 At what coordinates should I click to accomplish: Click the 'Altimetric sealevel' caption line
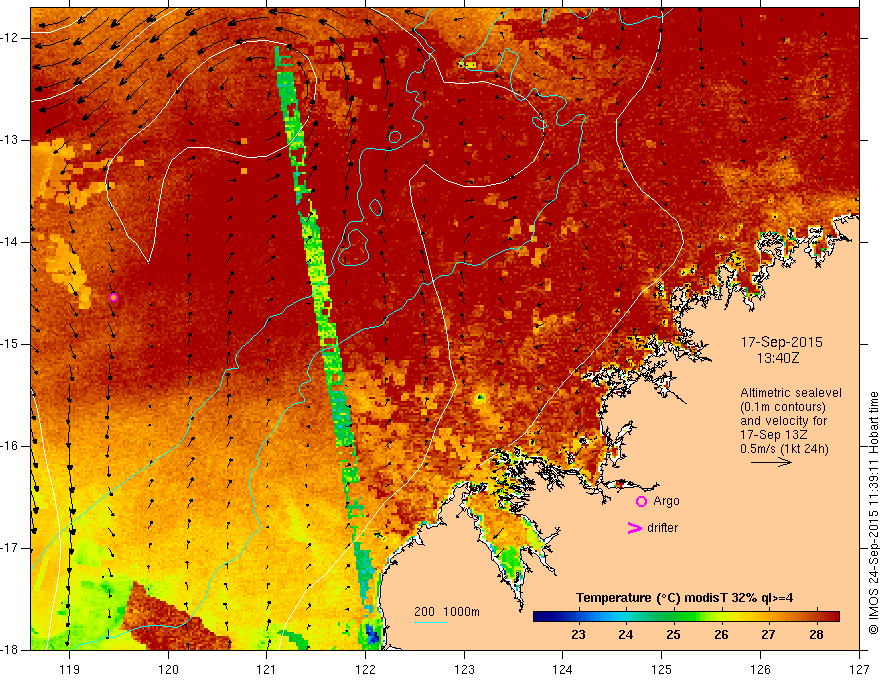click(791, 393)
